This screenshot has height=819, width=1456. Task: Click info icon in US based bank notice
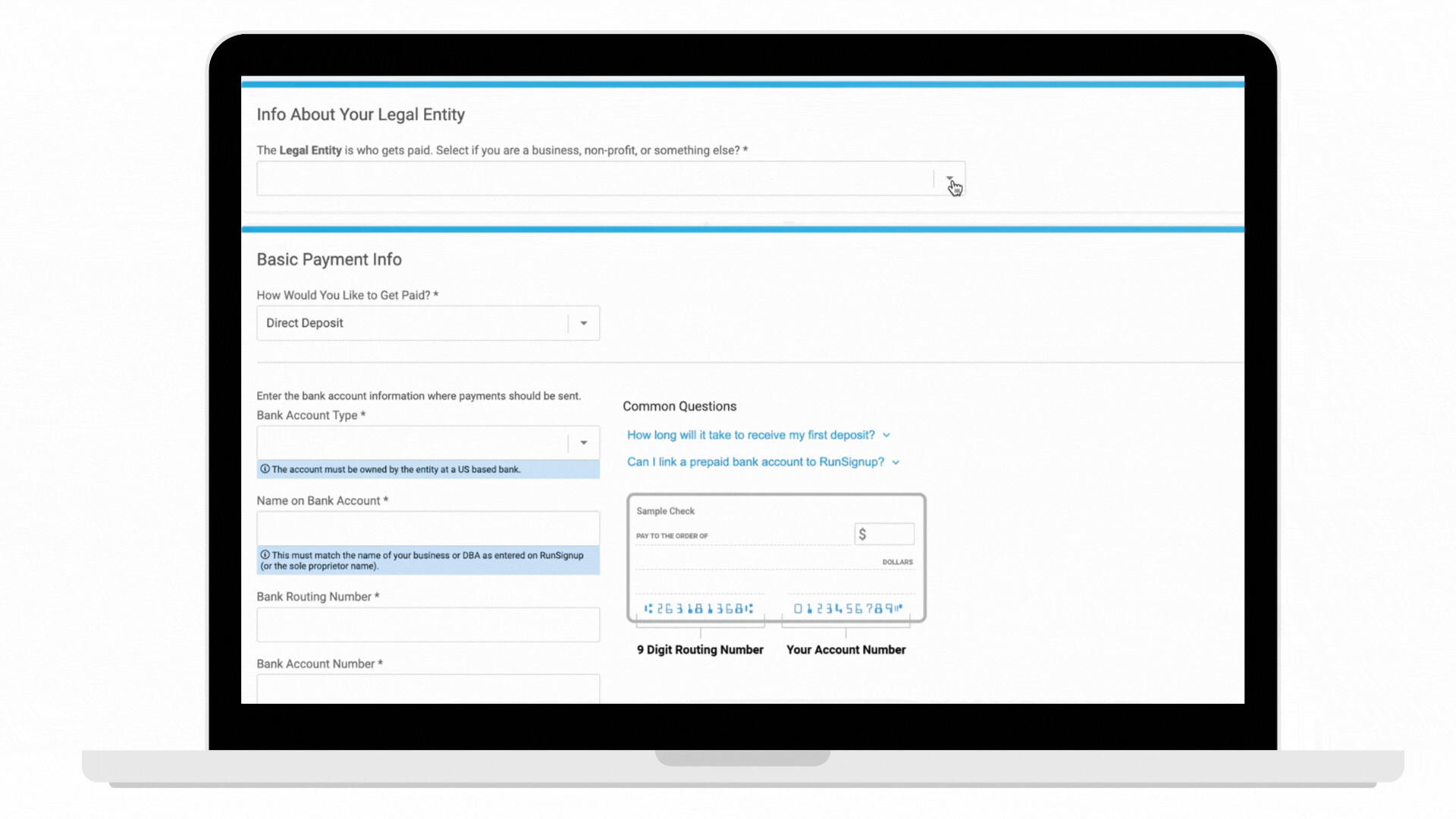coord(265,469)
